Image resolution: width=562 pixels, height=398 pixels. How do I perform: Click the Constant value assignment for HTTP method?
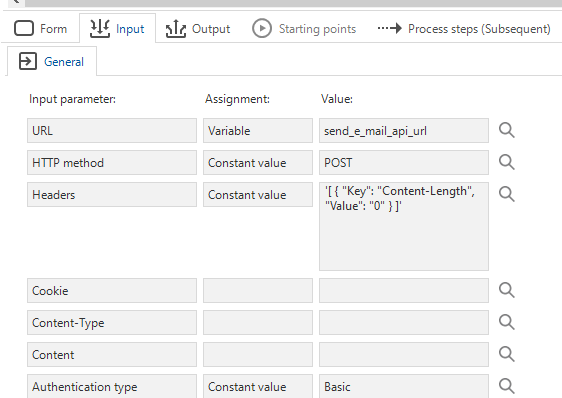tap(258, 162)
